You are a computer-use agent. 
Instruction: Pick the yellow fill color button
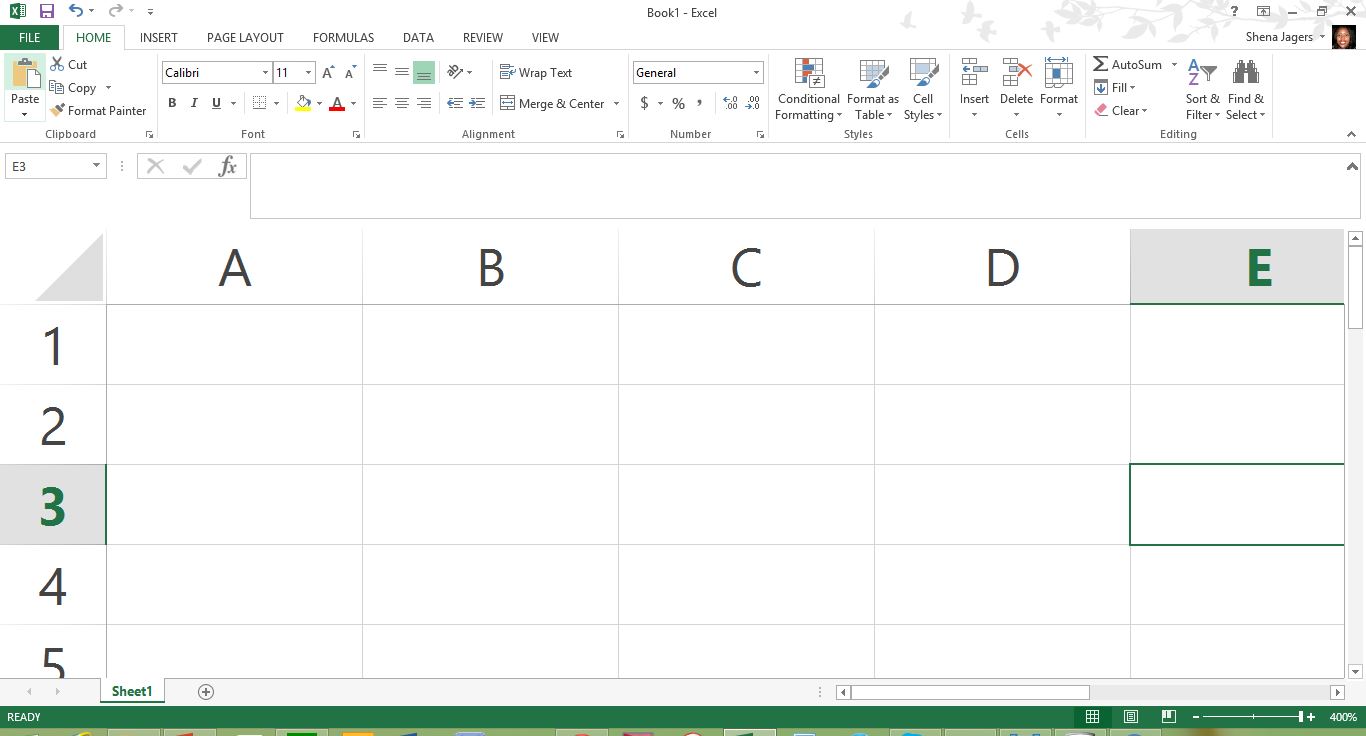point(303,103)
